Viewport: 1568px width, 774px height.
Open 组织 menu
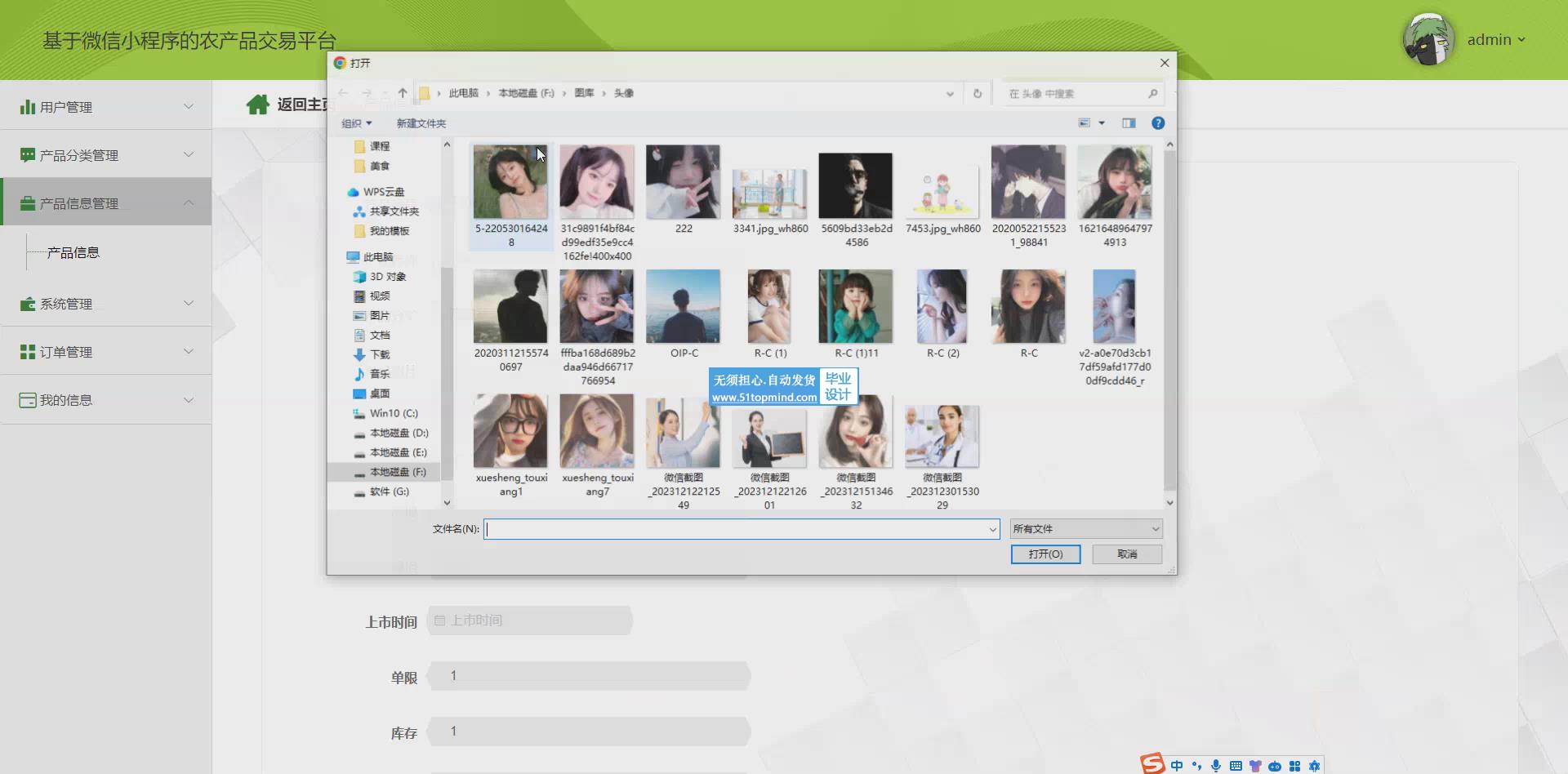coord(356,123)
